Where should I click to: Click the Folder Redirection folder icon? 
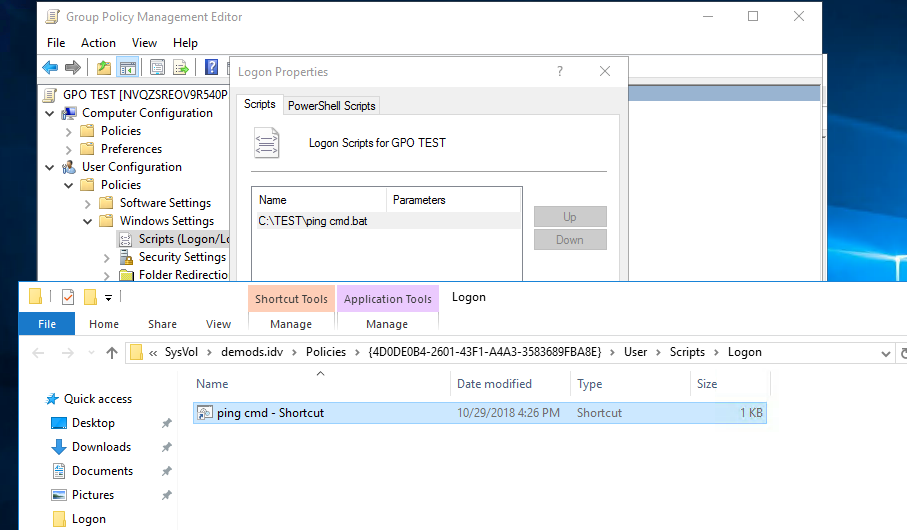click(126, 275)
